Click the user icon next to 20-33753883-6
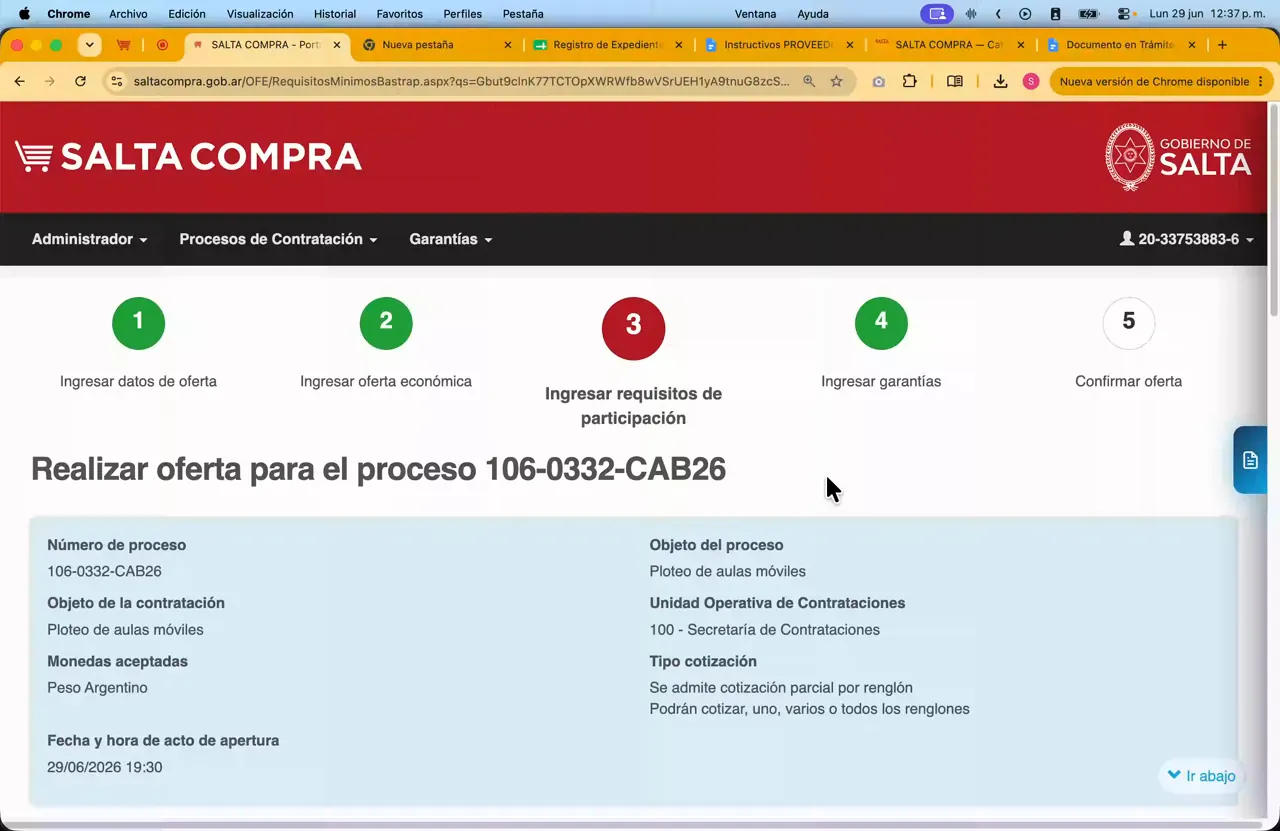The height and width of the screenshot is (831, 1280). click(x=1127, y=239)
